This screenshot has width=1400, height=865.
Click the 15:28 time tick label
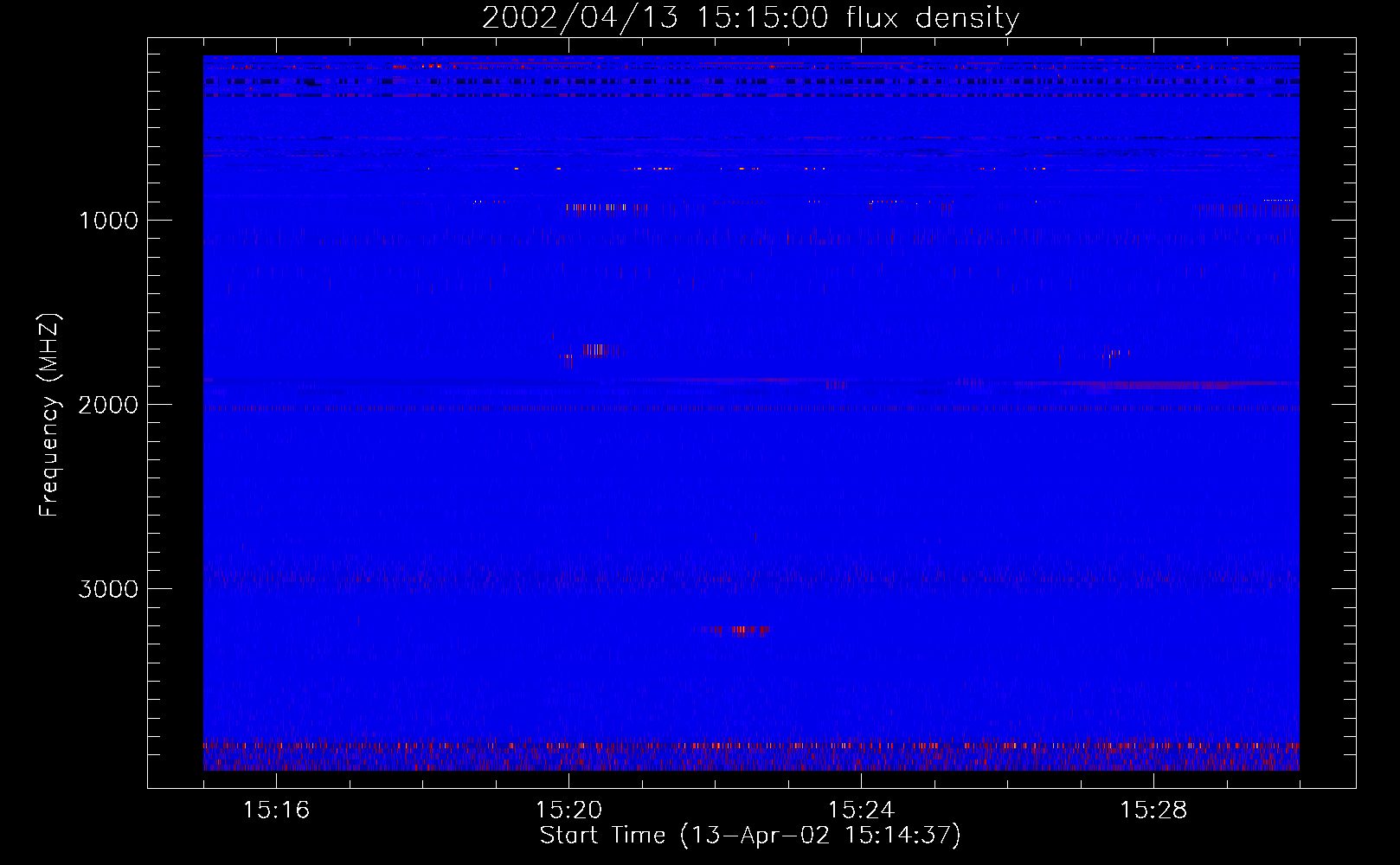pyautogui.click(x=1153, y=810)
